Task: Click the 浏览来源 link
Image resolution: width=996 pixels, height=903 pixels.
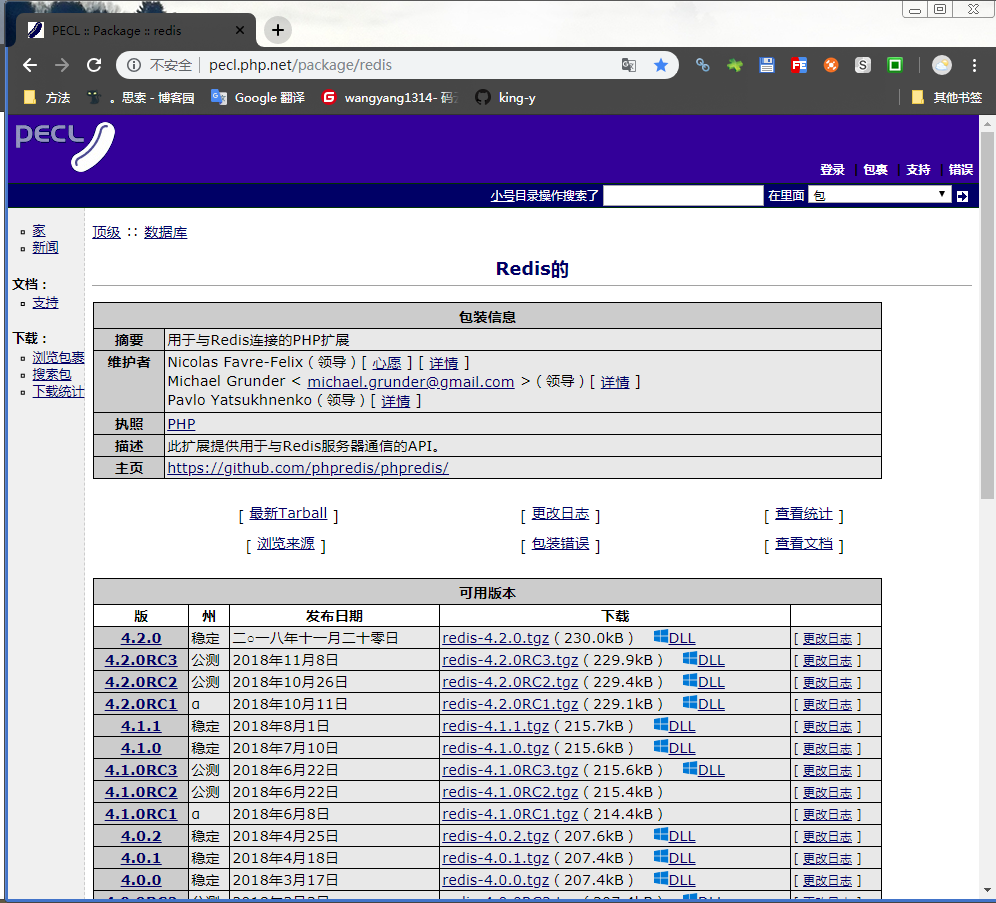Action: (285, 544)
